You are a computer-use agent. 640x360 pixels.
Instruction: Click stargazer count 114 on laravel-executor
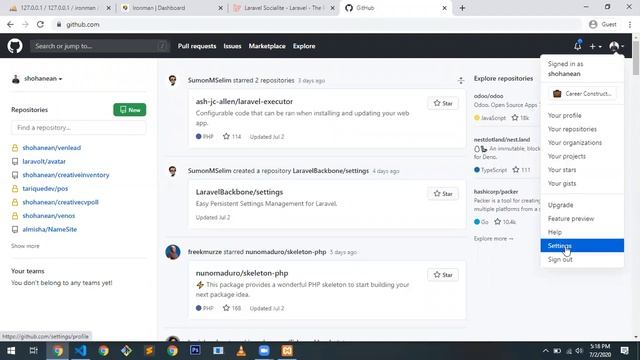click(232, 136)
